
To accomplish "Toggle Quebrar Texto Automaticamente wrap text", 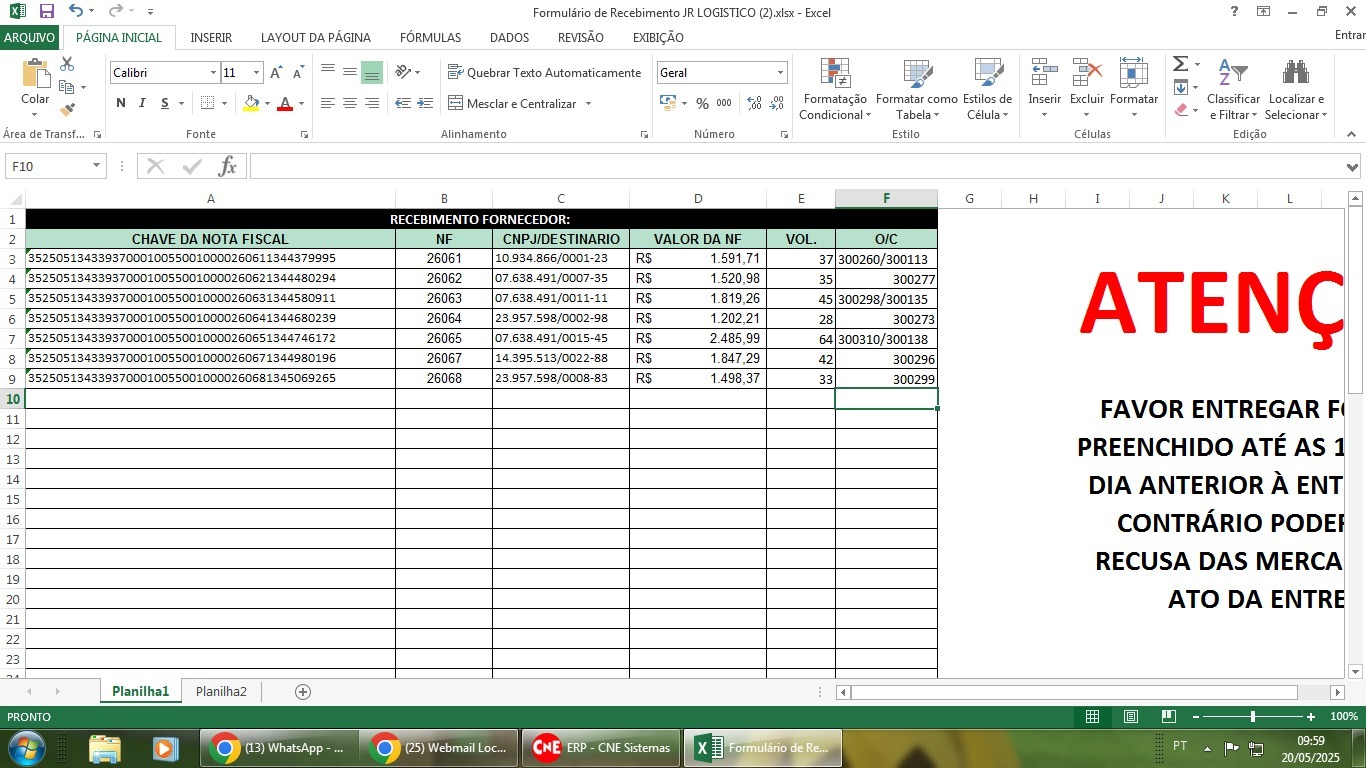I will 544,73.
